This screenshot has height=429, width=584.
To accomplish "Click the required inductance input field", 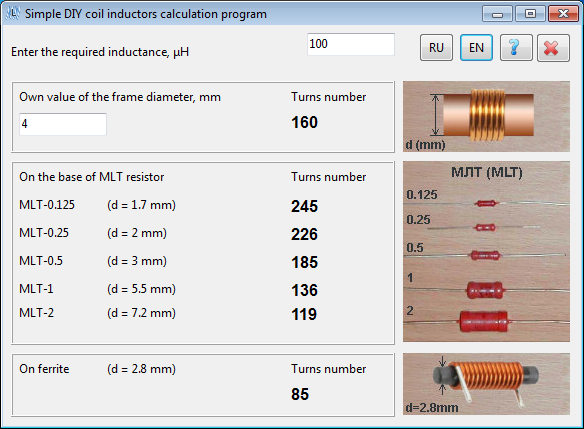I will click(350, 44).
